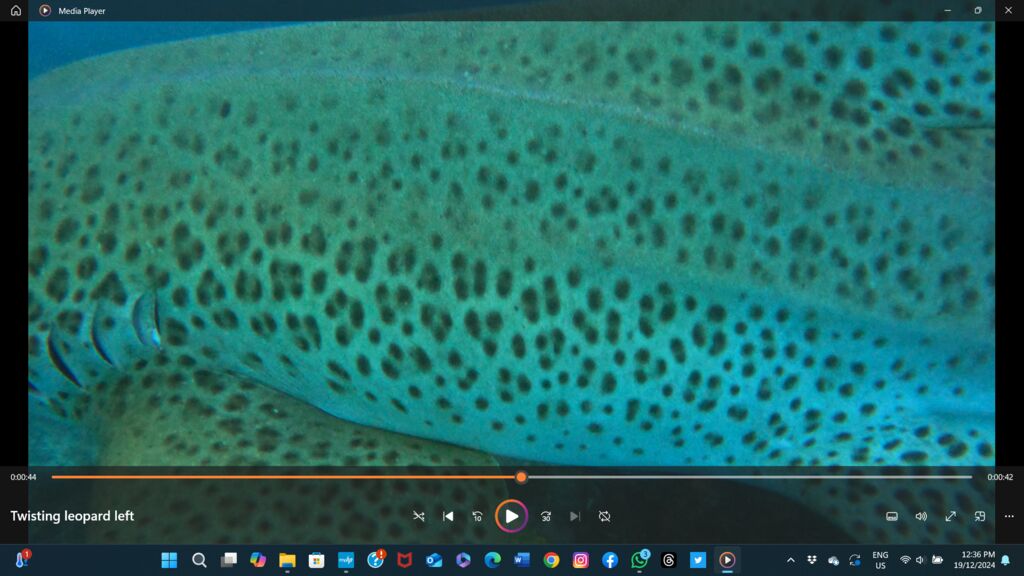Click the video title Twisting leopard left

click(72, 516)
